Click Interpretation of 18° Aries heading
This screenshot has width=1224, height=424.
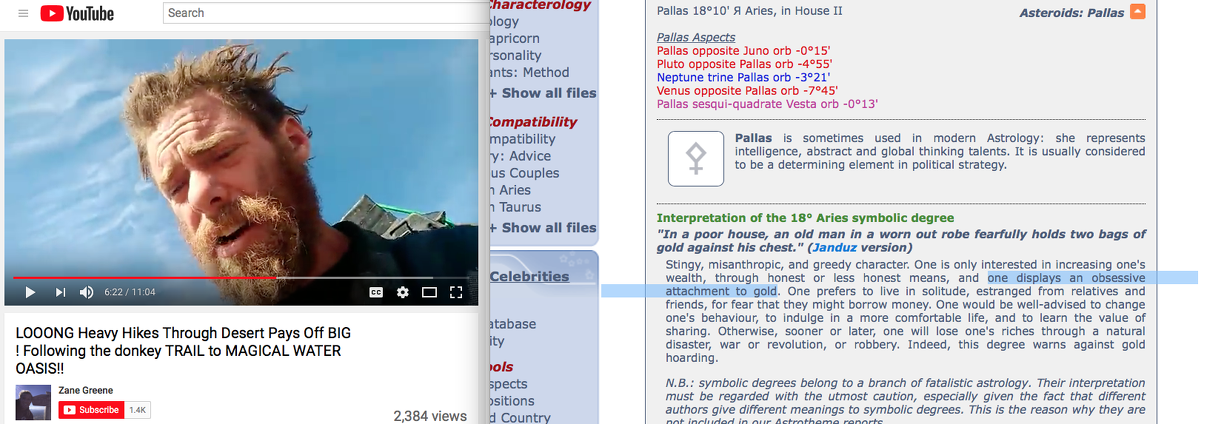tap(805, 218)
